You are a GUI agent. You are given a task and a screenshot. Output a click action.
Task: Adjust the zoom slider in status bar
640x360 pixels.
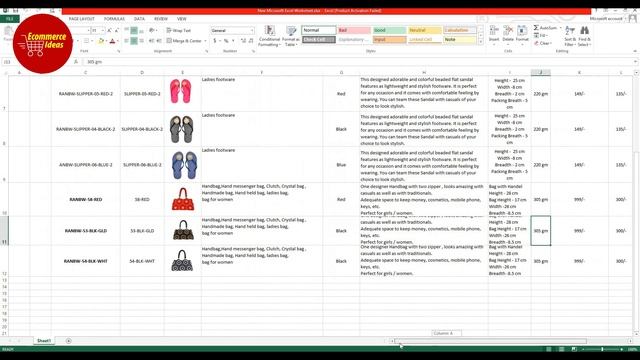pos(602,349)
